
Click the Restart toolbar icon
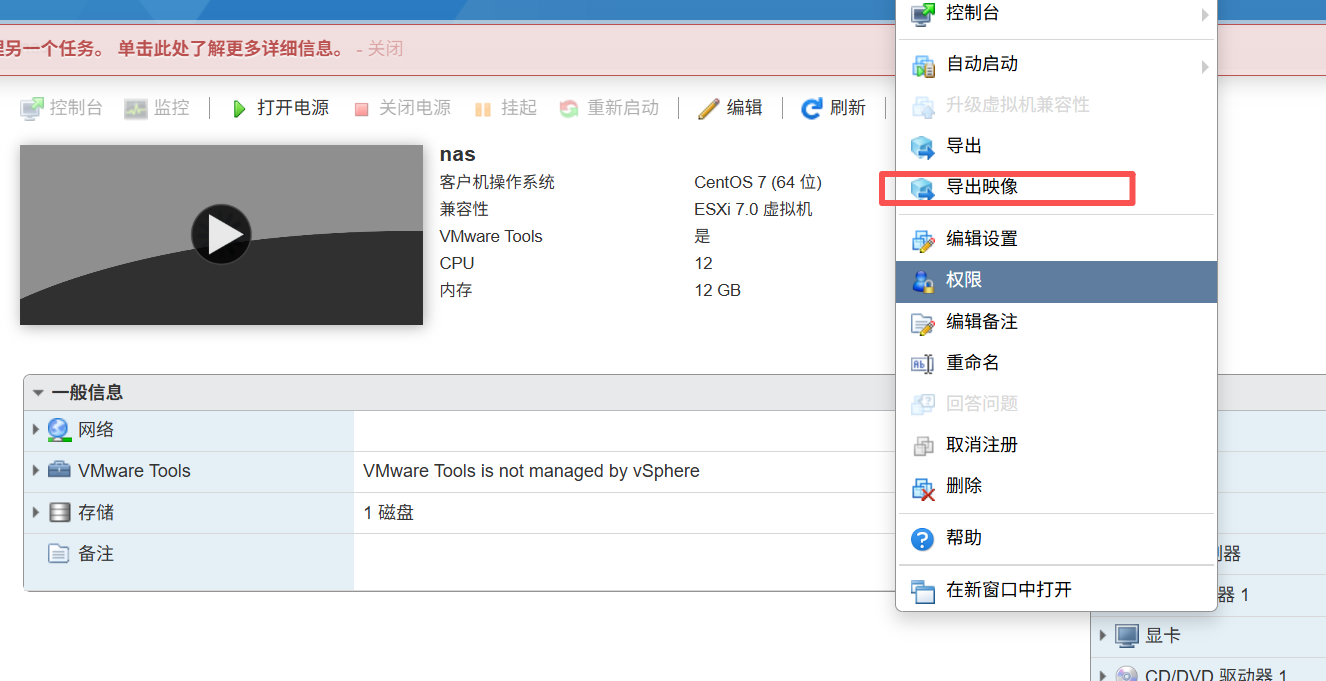coord(569,108)
